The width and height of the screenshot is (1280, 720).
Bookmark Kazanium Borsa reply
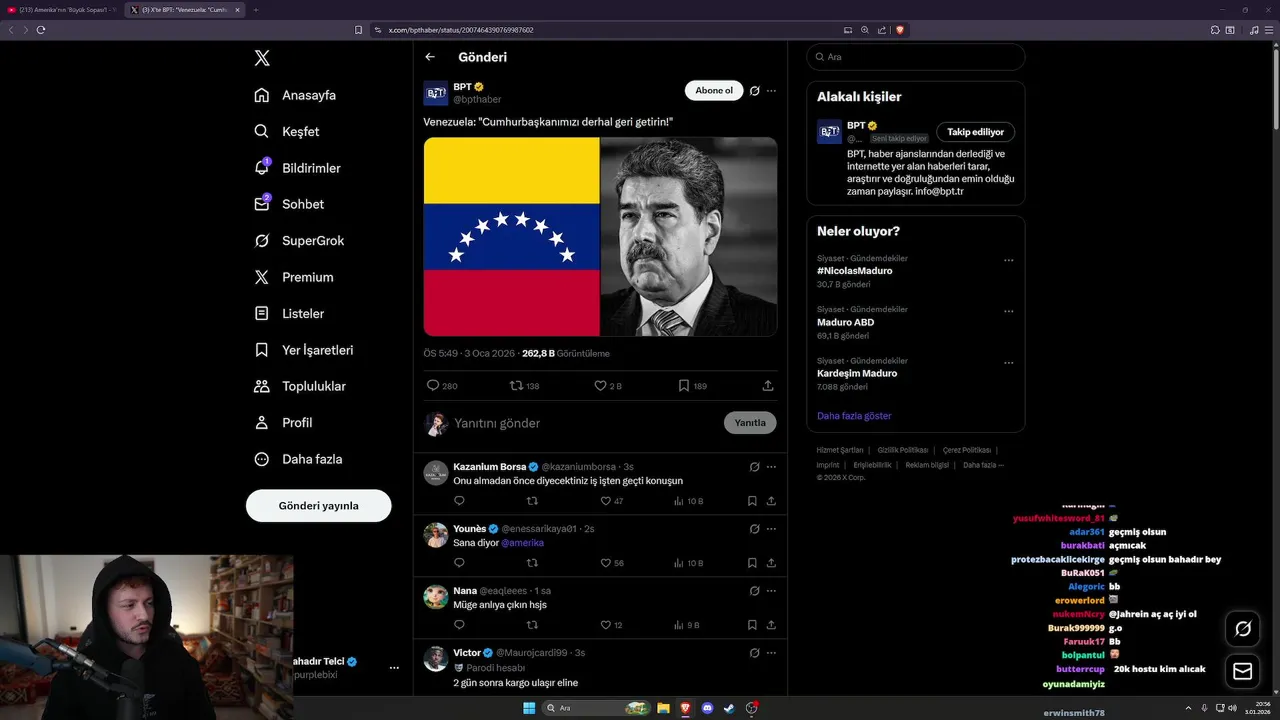752,501
